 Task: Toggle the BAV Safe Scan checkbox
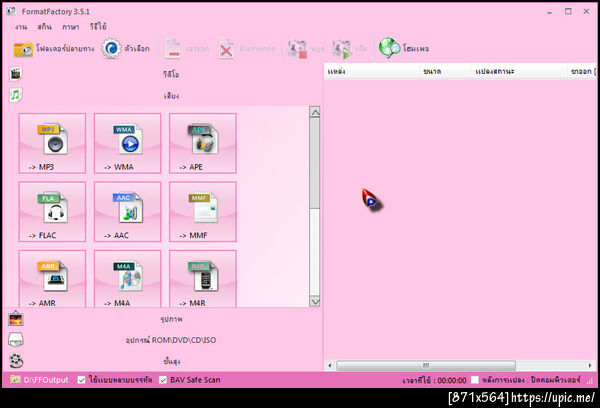click(163, 380)
